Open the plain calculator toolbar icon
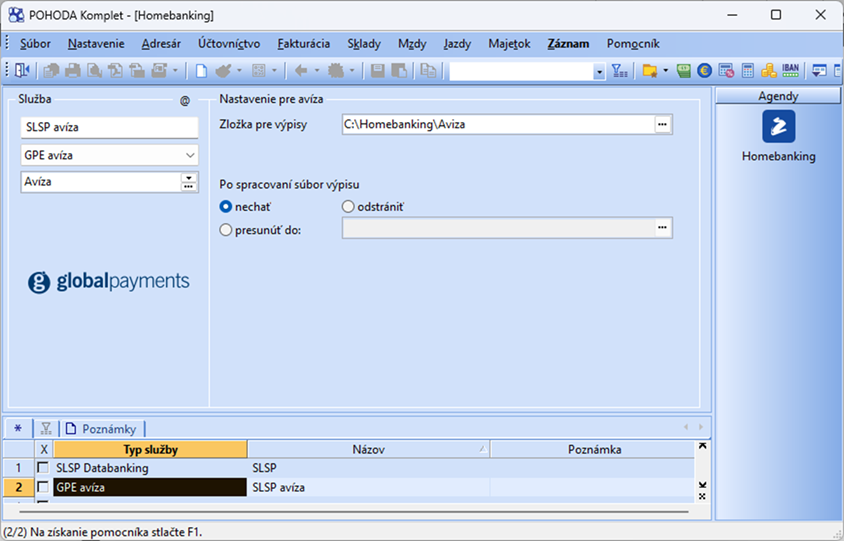Screen dimensions: 844x541 (x=748, y=71)
